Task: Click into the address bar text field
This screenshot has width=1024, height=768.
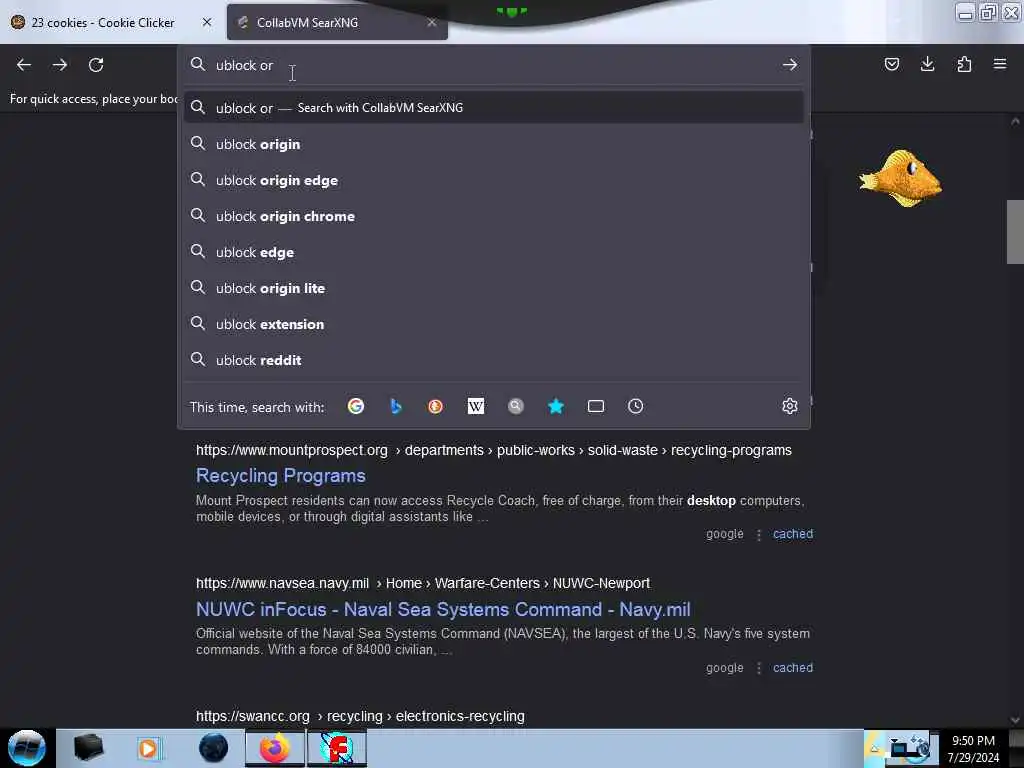Action: click(x=493, y=65)
